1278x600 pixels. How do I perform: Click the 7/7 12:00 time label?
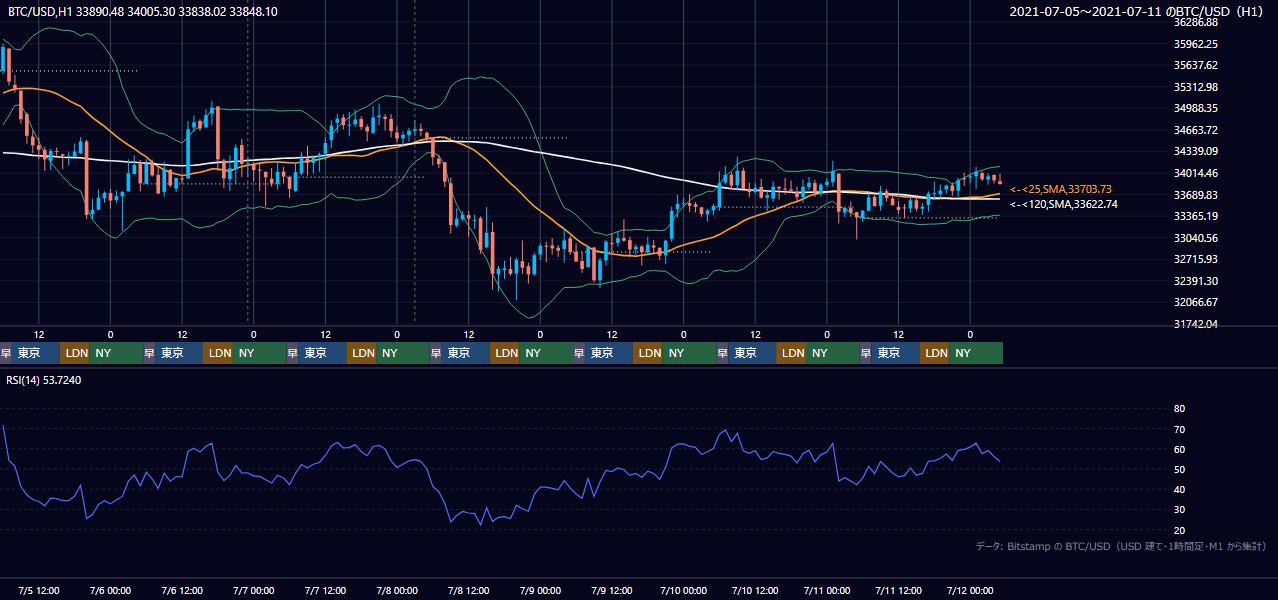(326, 590)
